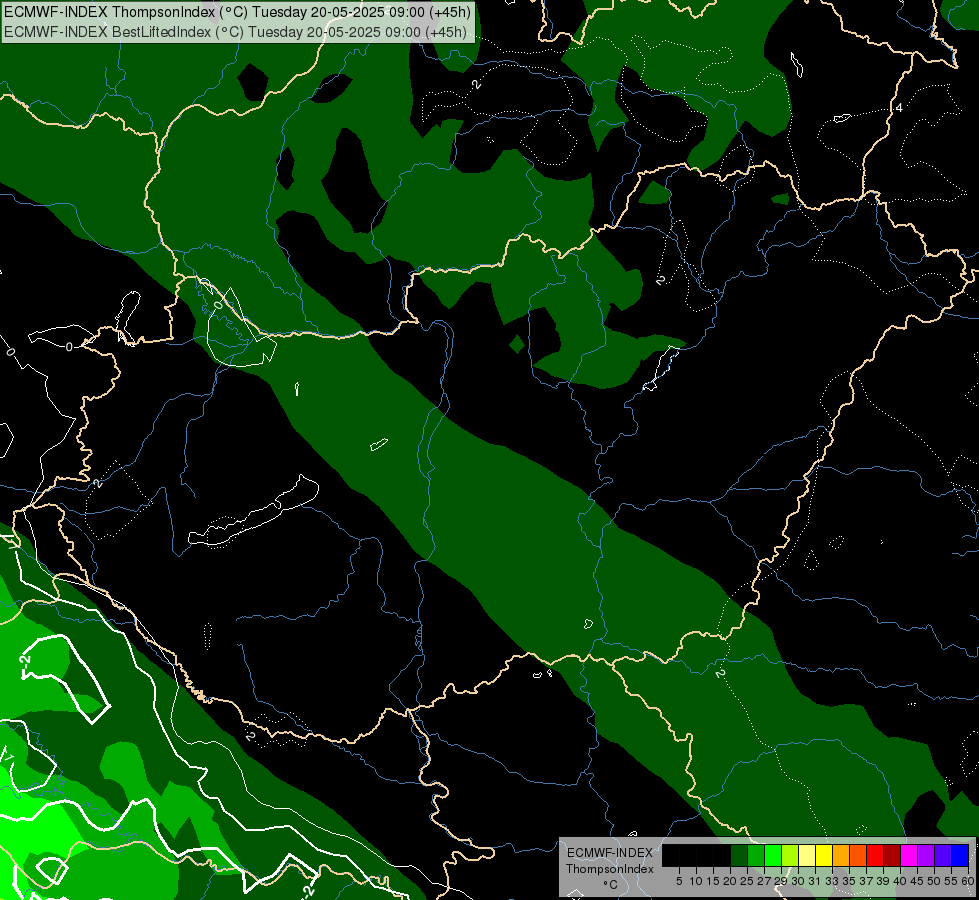Image resolution: width=979 pixels, height=900 pixels.
Task: Select the dark green 20–25 legend swatch
Action: tap(739, 855)
